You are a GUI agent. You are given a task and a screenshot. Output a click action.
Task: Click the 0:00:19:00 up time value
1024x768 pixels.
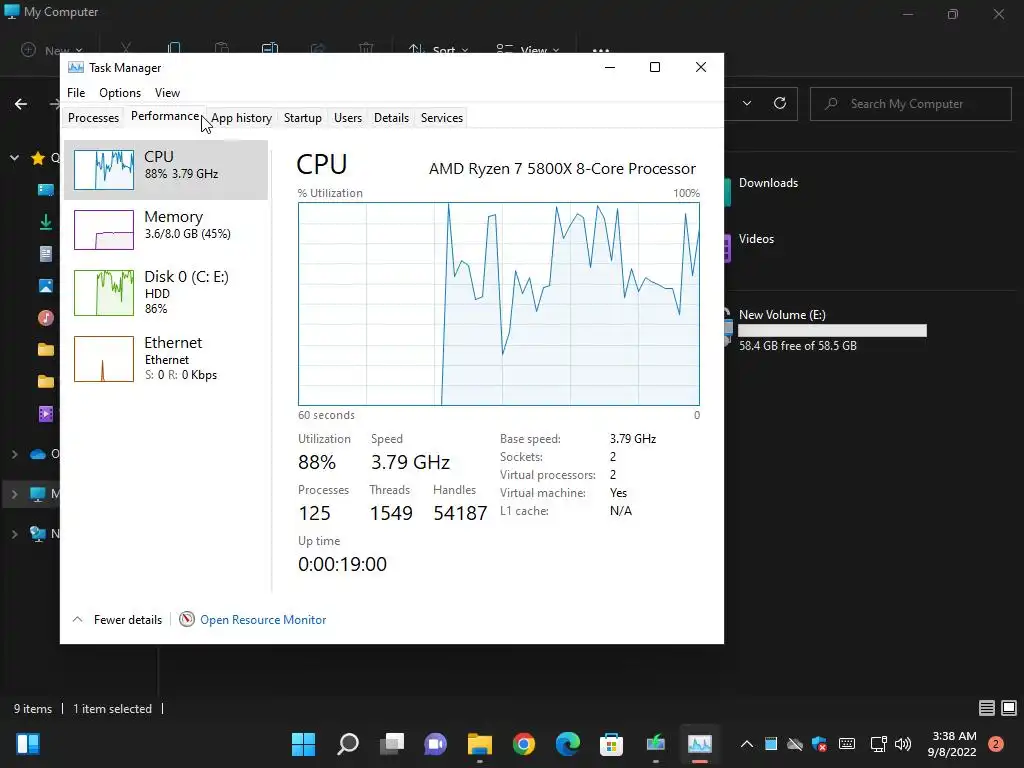(342, 564)
